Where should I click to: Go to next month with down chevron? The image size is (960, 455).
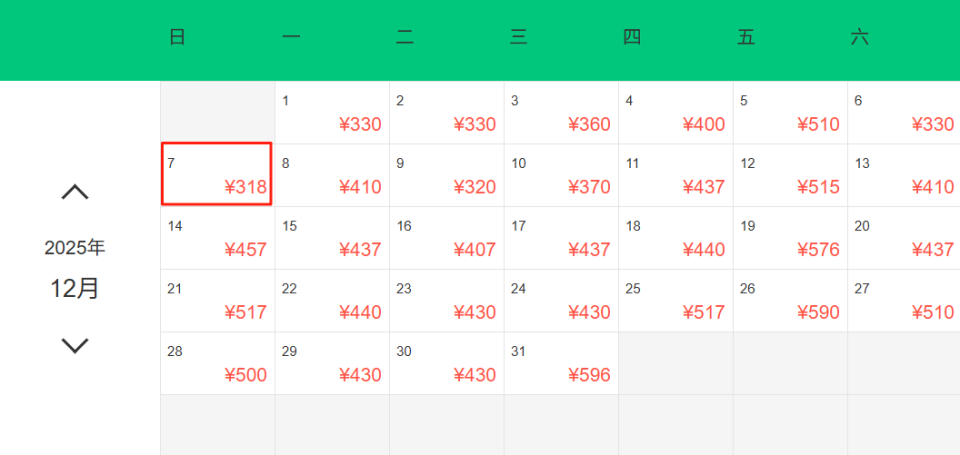click(75, 346)
